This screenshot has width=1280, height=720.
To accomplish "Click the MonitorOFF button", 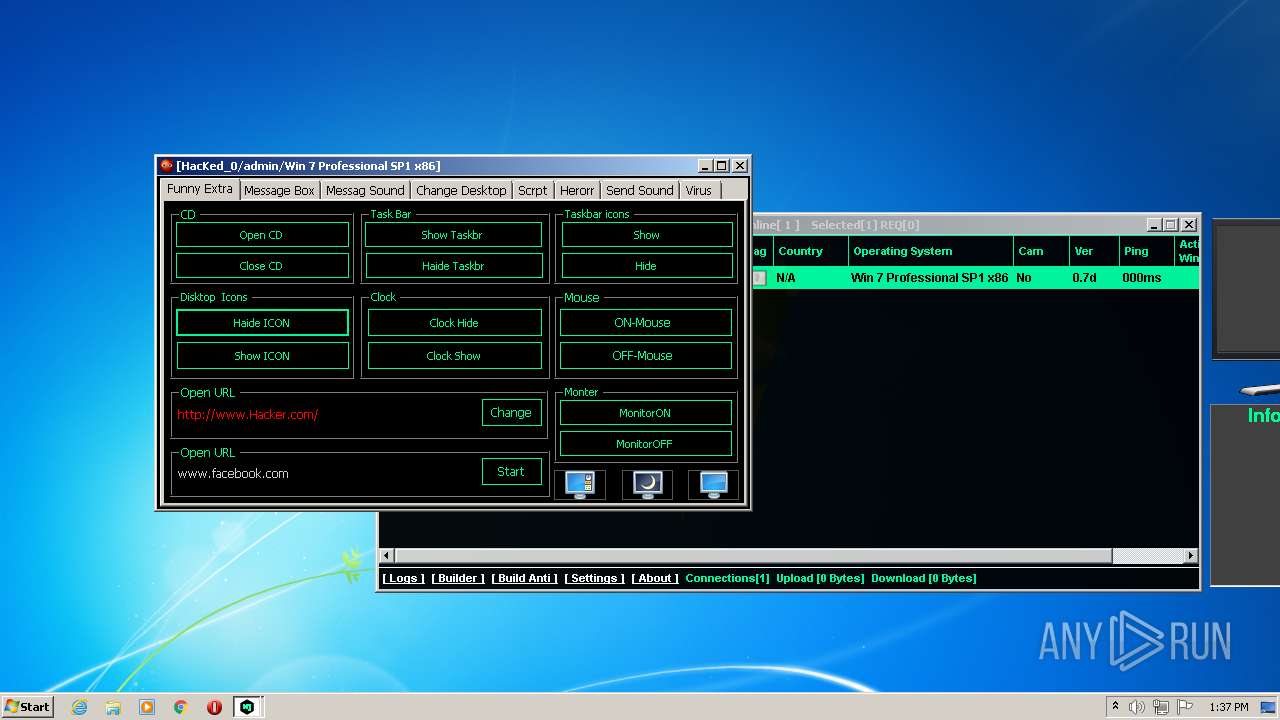I will click(646, 444).
